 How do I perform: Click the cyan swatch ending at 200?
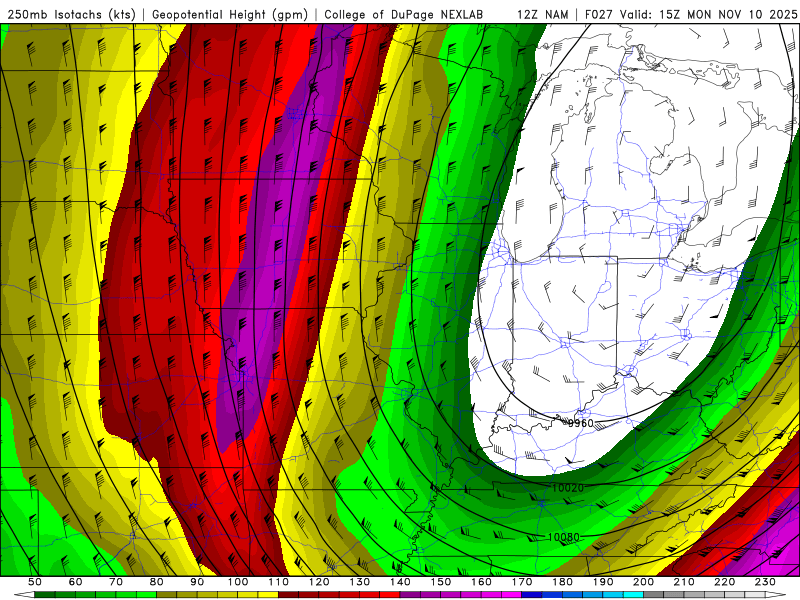[x=633, y=594]
